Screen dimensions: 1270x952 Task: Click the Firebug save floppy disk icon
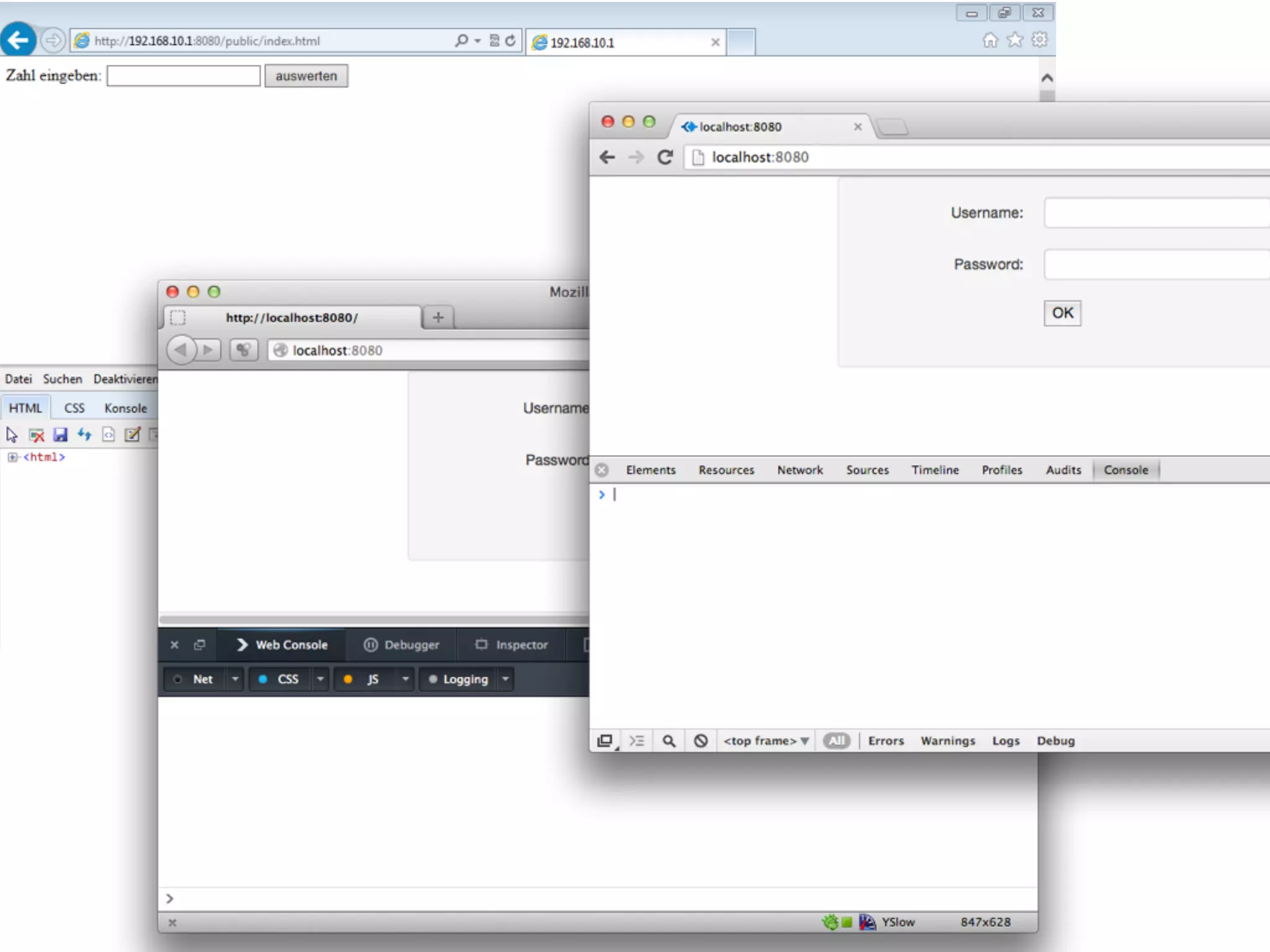60,434
